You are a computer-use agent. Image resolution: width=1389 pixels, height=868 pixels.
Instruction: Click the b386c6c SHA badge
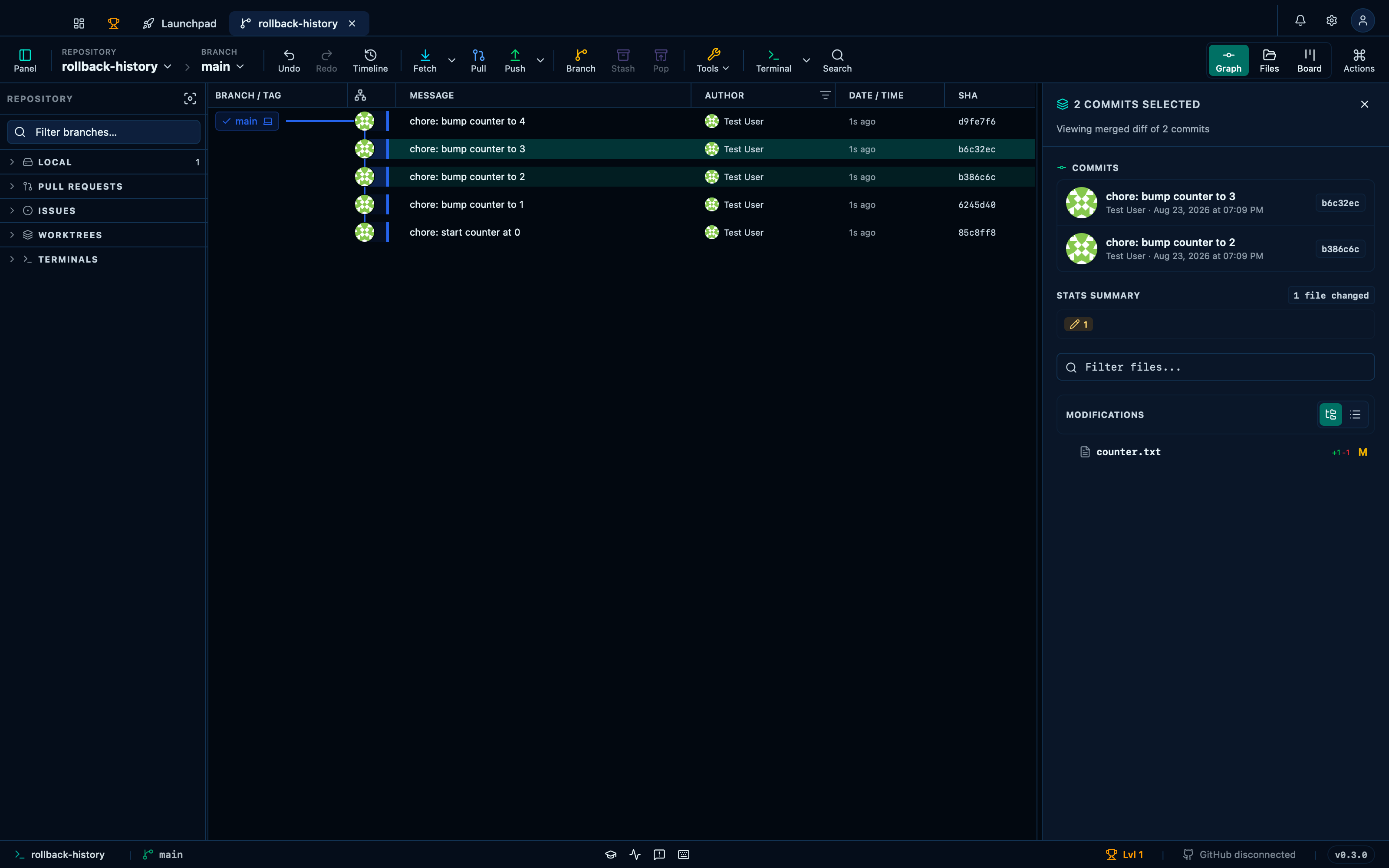[x=1340, y=249]
